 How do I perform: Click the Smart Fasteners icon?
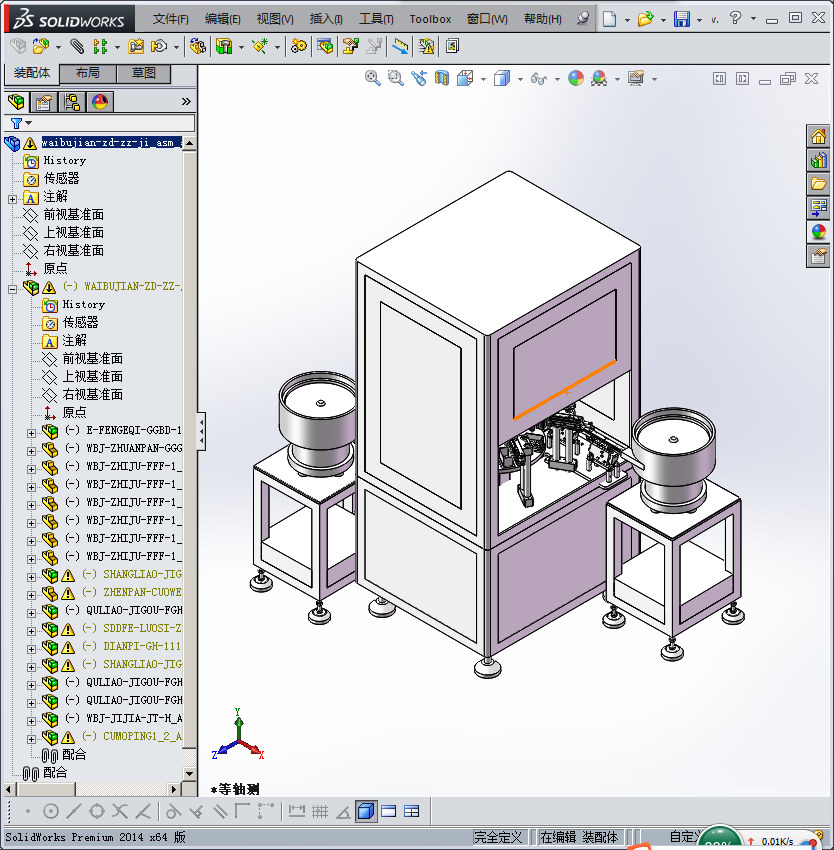coord(136,47)
